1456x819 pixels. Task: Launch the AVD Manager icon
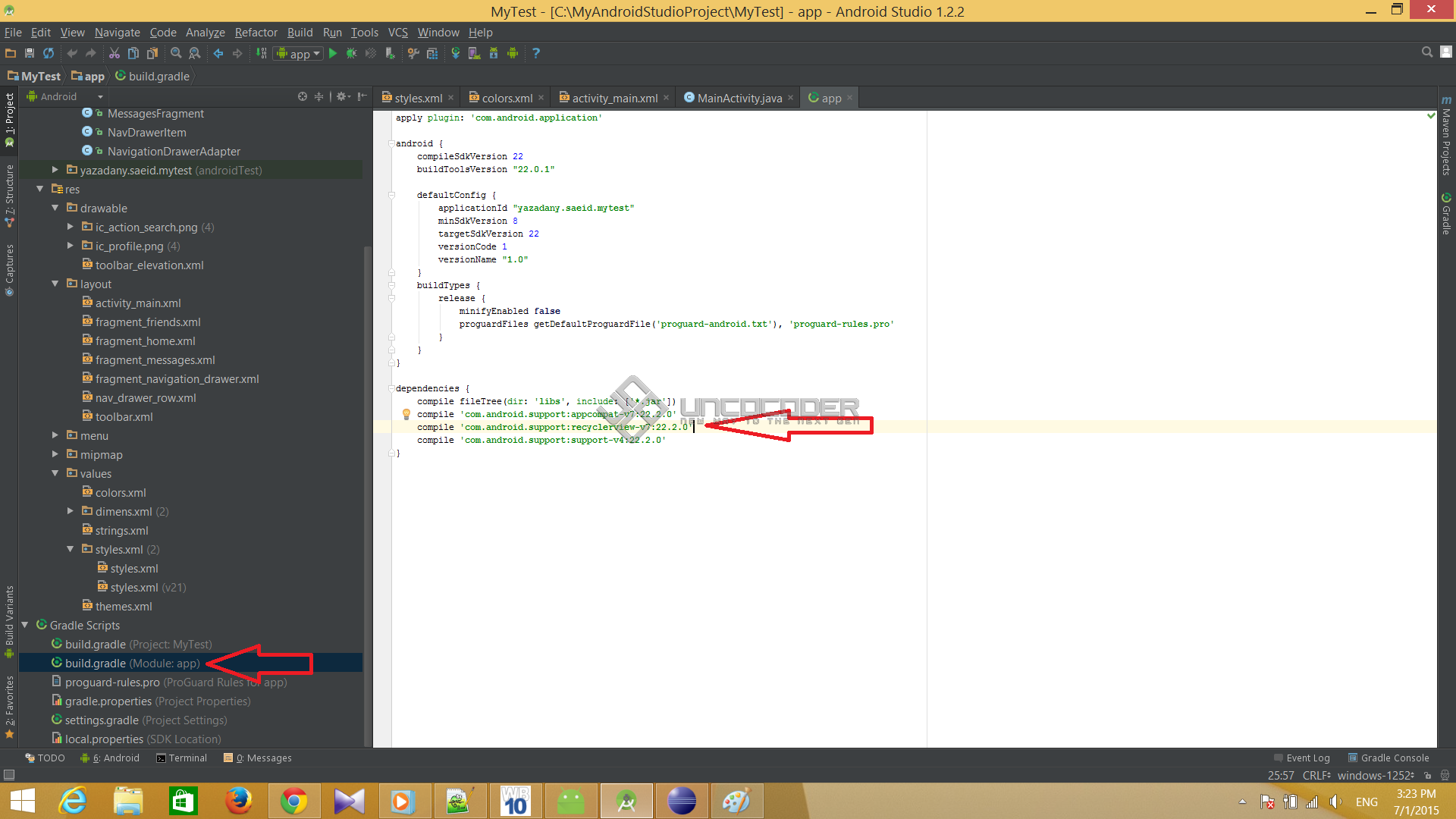click(x=475, y=53)
